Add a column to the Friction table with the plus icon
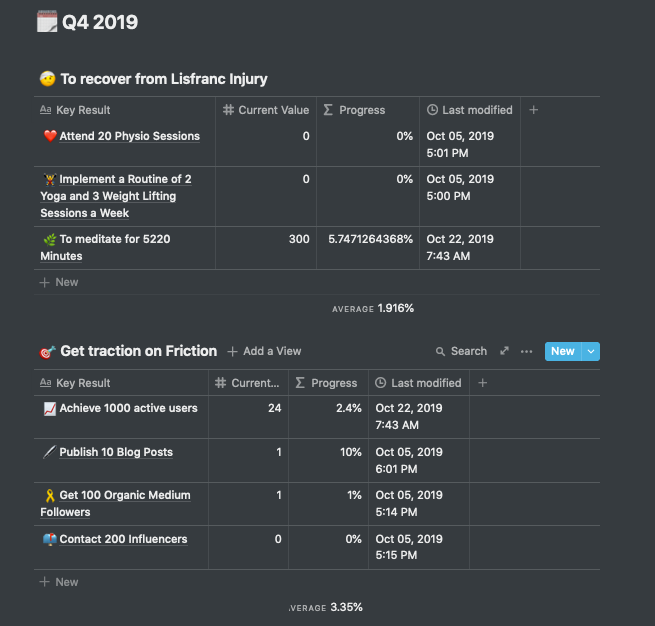Image resolution: width=655 pixels, height=626 pixels. click(x=482, y=383)
